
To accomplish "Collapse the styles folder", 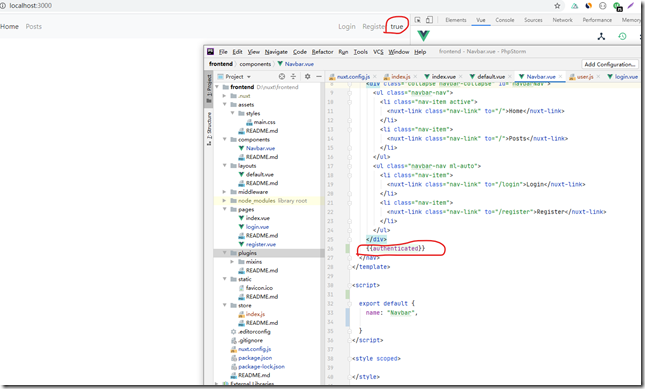I will tap(232, 113).
